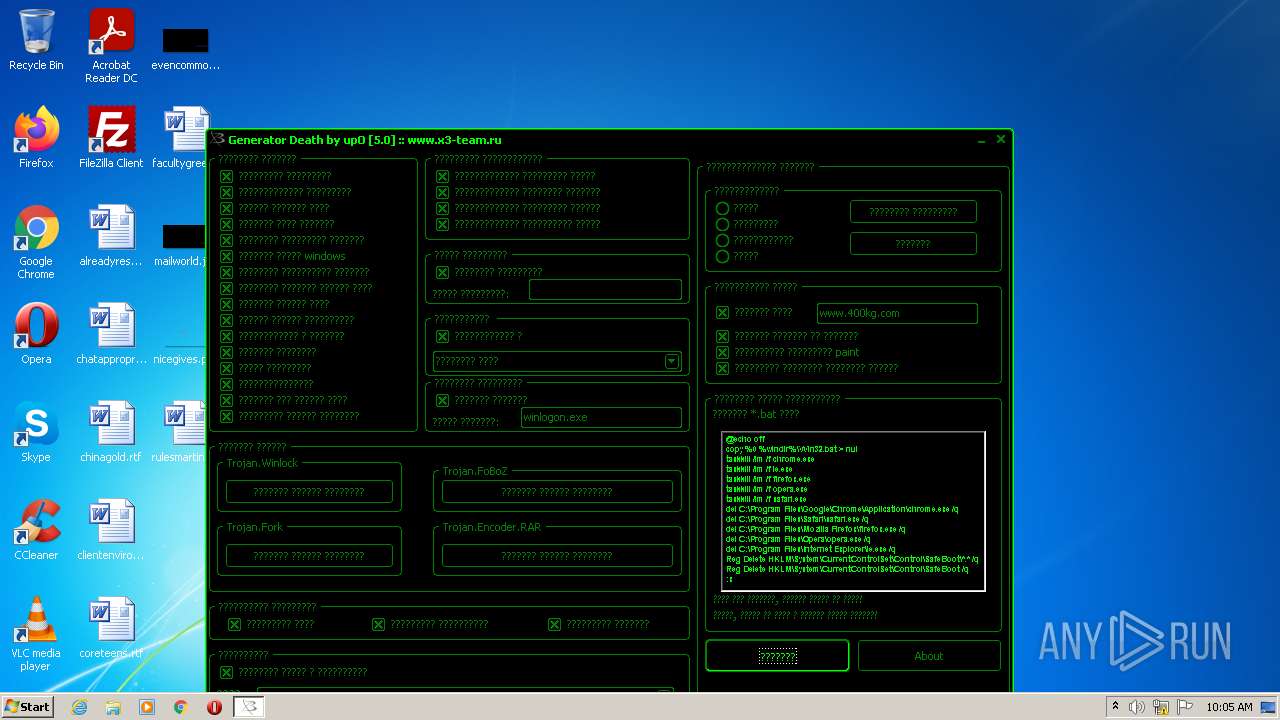
Task: Click the About button
Action: coord(929,656)
